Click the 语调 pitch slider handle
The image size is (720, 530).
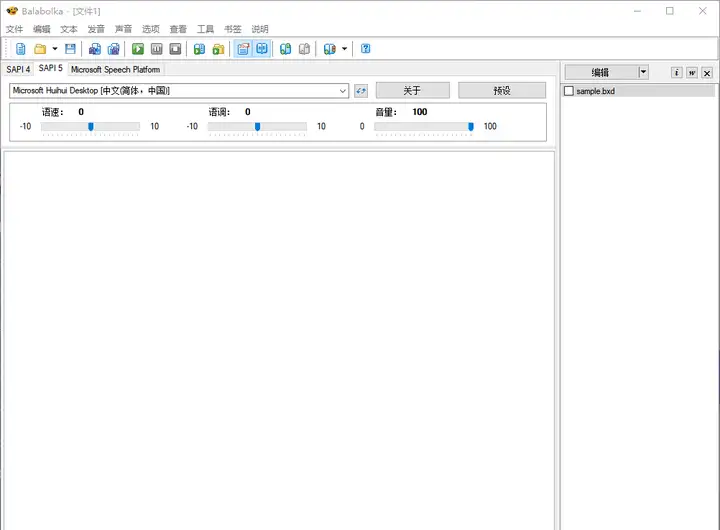coord(258,127)
